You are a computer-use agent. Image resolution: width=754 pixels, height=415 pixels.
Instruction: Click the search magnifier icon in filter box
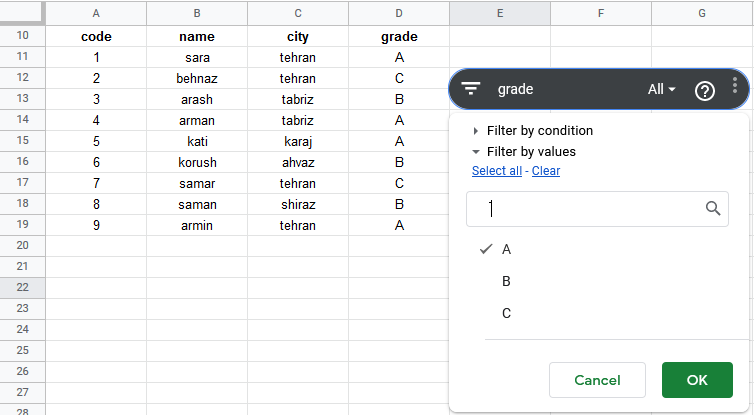click(713, 208)
